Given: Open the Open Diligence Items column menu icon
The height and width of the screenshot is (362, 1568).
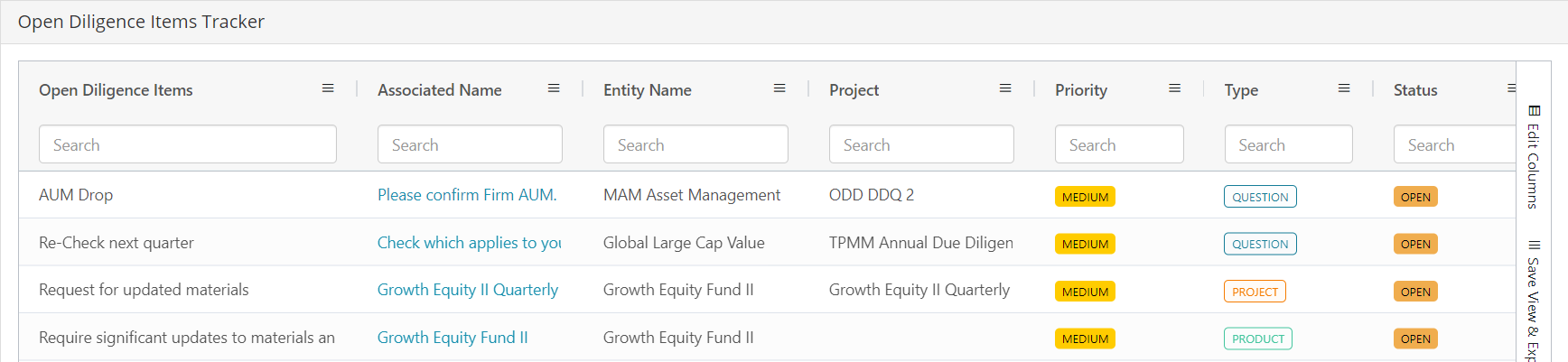Looking at the screenshot, I should (328, 88).
